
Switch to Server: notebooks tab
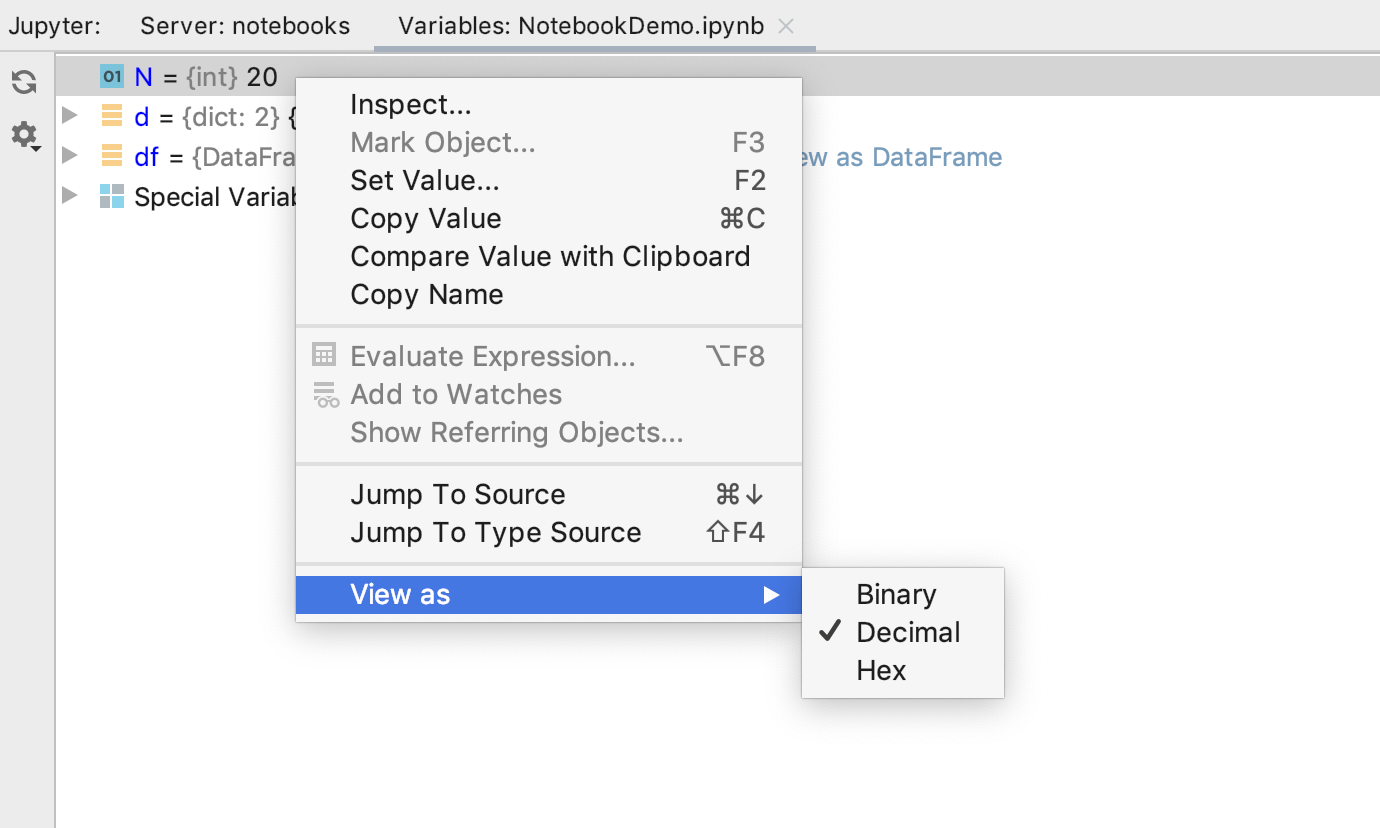[245, 26]
